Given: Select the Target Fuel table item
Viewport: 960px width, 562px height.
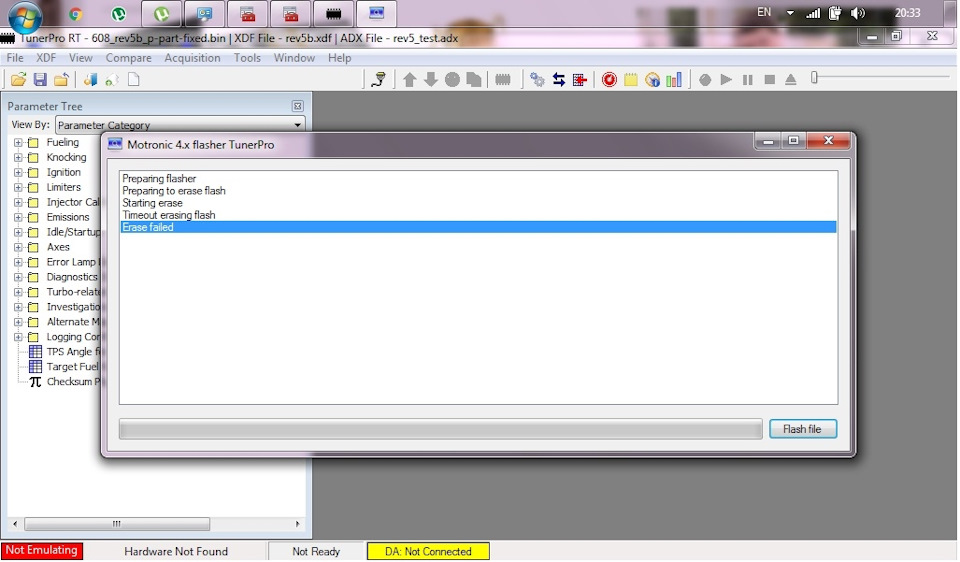Looking at the screenshot, I should pos(72,367).
